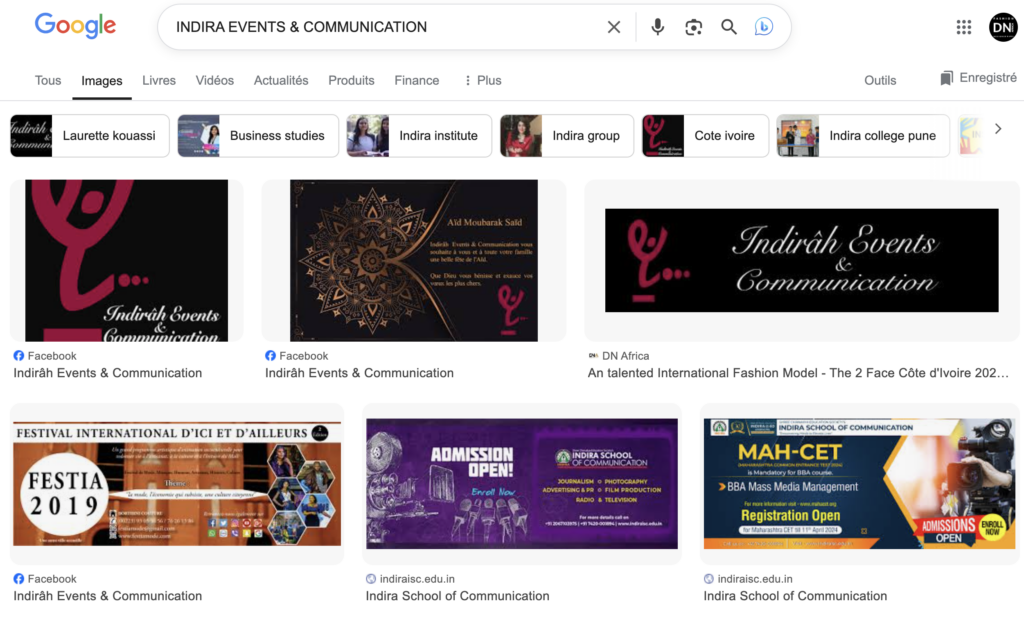
Task: Go to the Actualités tab
Action: tap(281, 80)
